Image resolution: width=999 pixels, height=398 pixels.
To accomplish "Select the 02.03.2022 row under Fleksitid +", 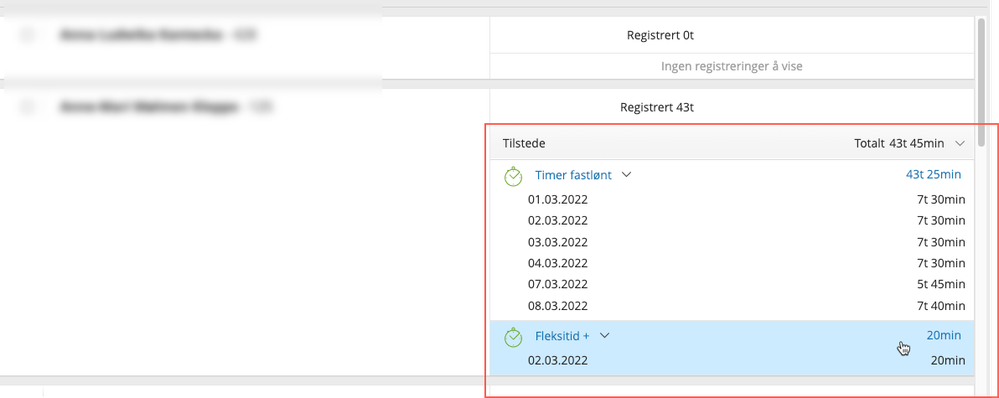I will (x=732, y=360).
